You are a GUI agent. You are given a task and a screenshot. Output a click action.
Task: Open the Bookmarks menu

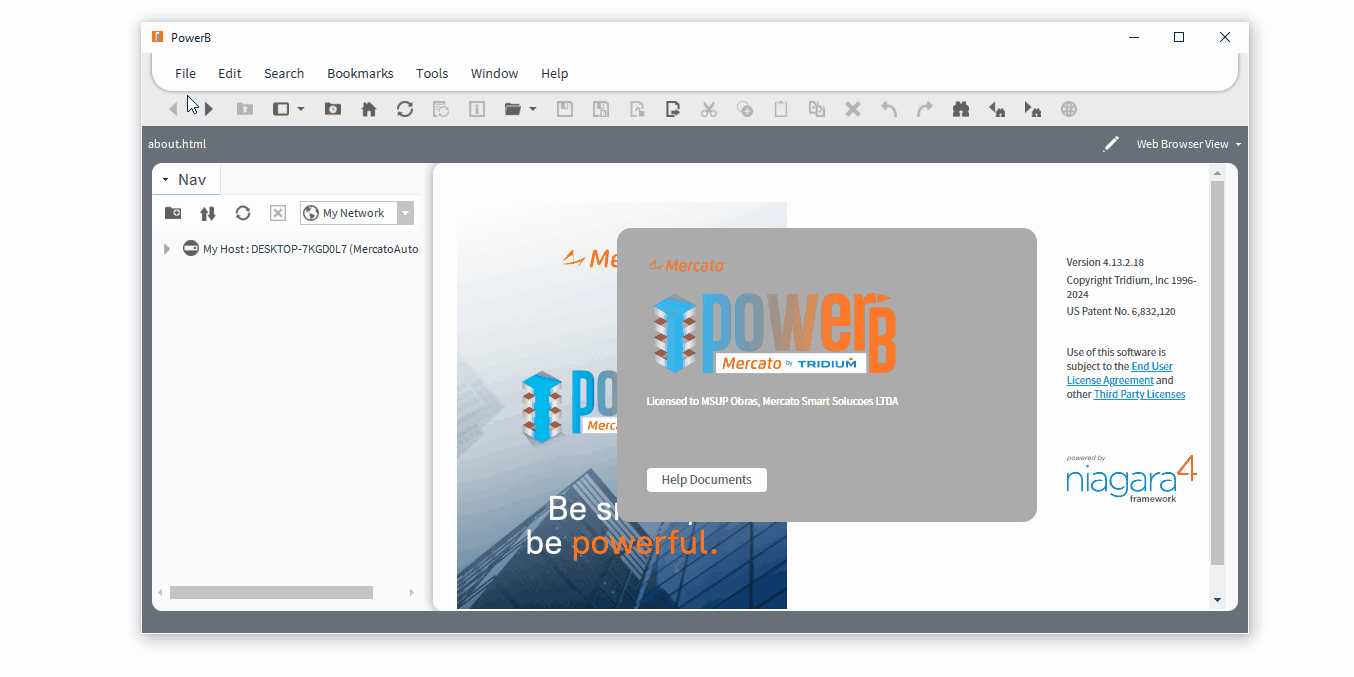point(360,73)
